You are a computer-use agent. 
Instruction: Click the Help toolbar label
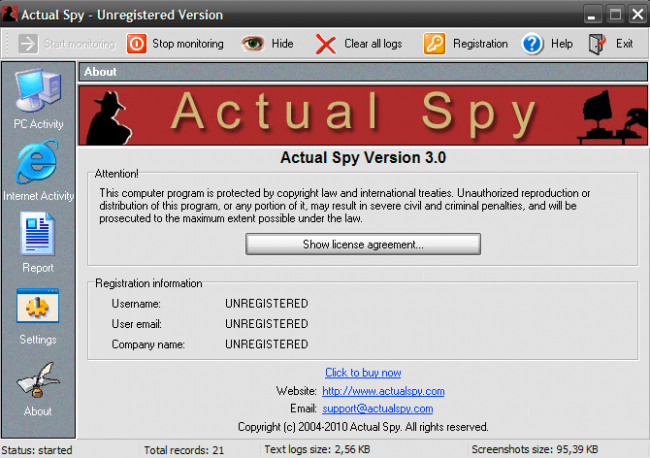pos(562,44)
